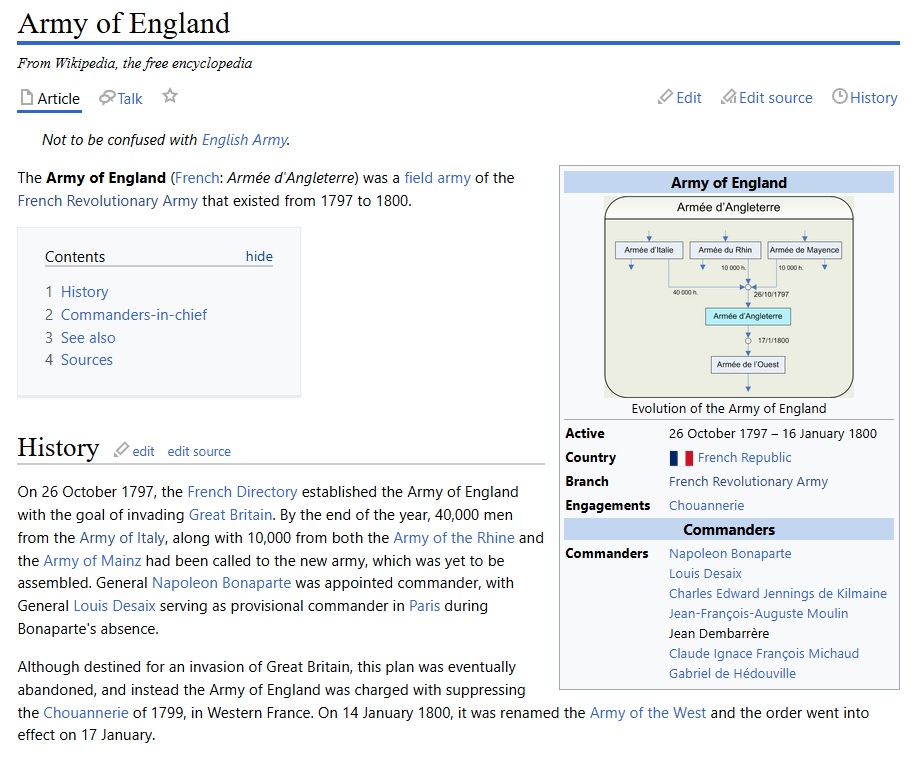Open the Evolution diagram image in the infobox
This screenshot has height=760, width=911.
[x=729, y=297]
